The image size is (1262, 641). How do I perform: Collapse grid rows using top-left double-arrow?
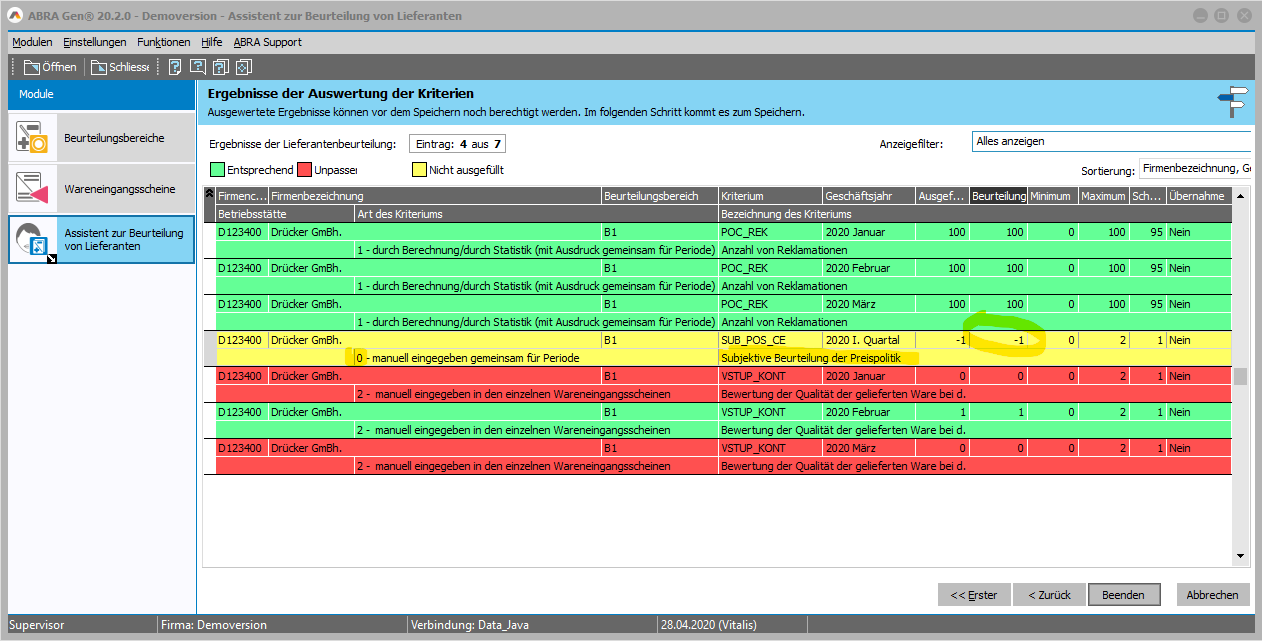point(209,196)
